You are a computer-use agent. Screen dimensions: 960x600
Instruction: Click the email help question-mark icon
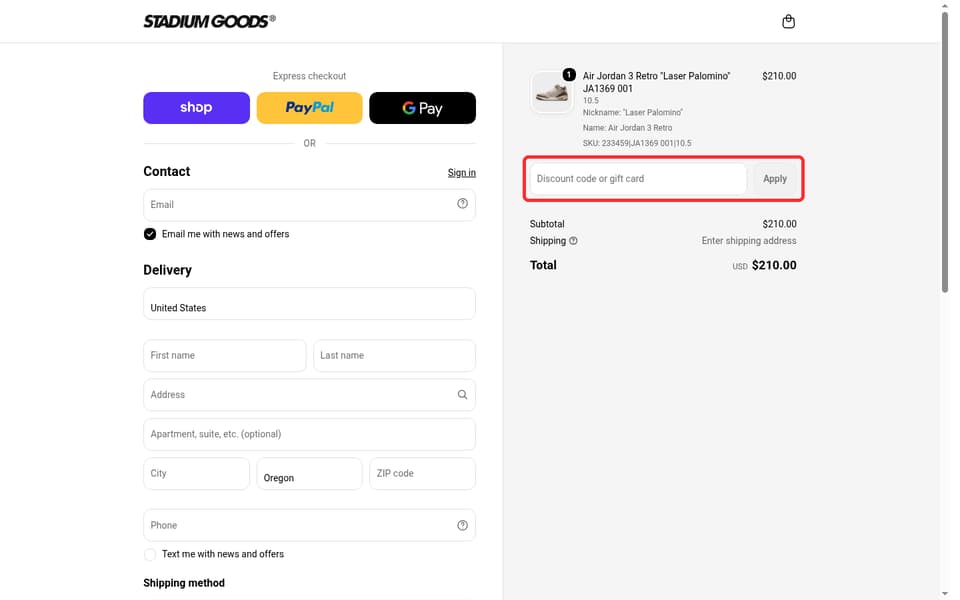click(x=462, y=204)
